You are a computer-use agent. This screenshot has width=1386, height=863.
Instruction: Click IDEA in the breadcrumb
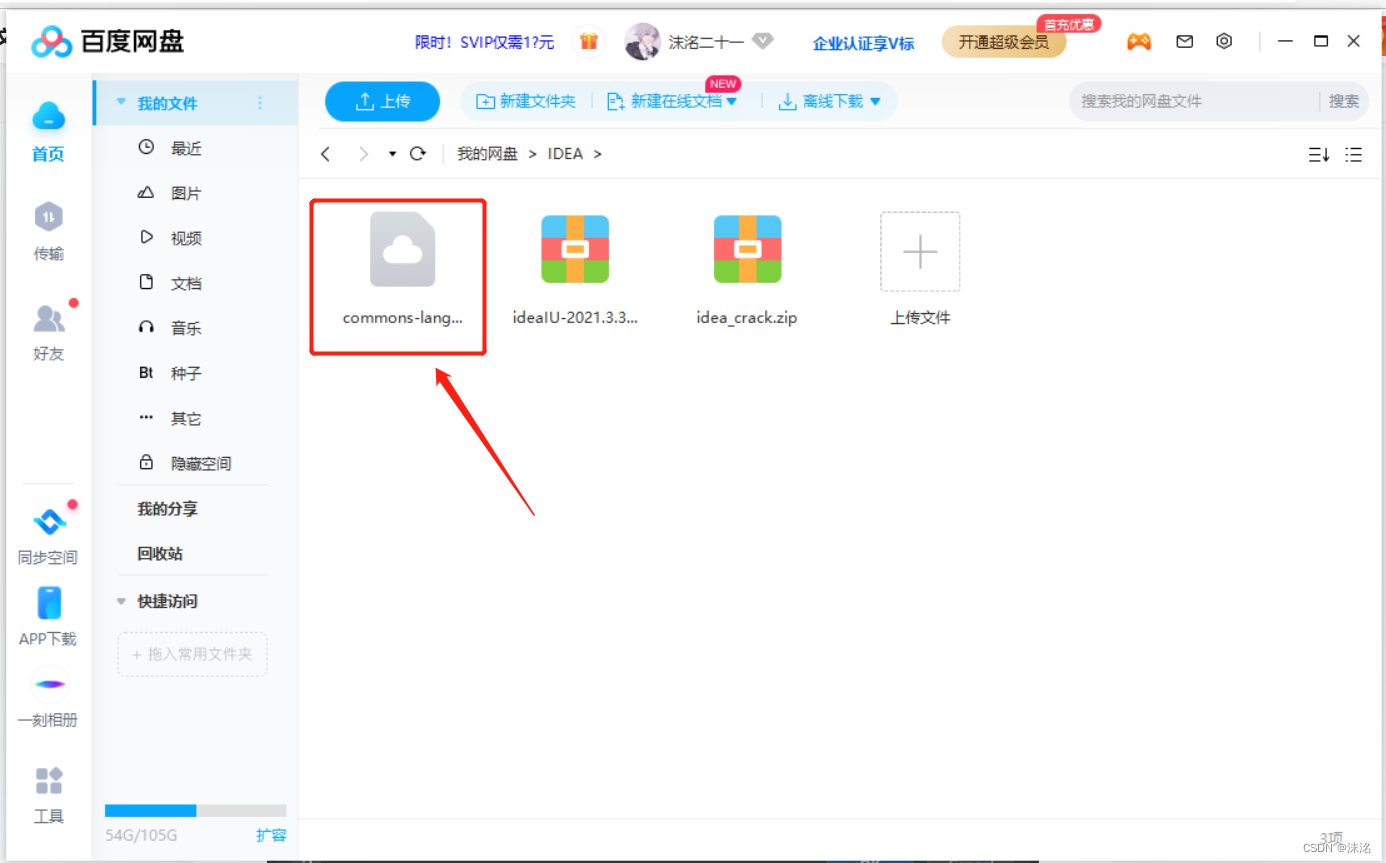(x=565, y=154)
